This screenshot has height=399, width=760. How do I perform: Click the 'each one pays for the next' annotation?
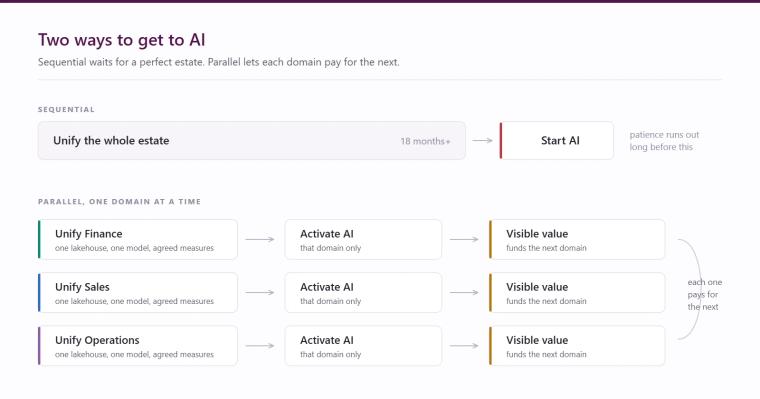[x=704, y=294]
